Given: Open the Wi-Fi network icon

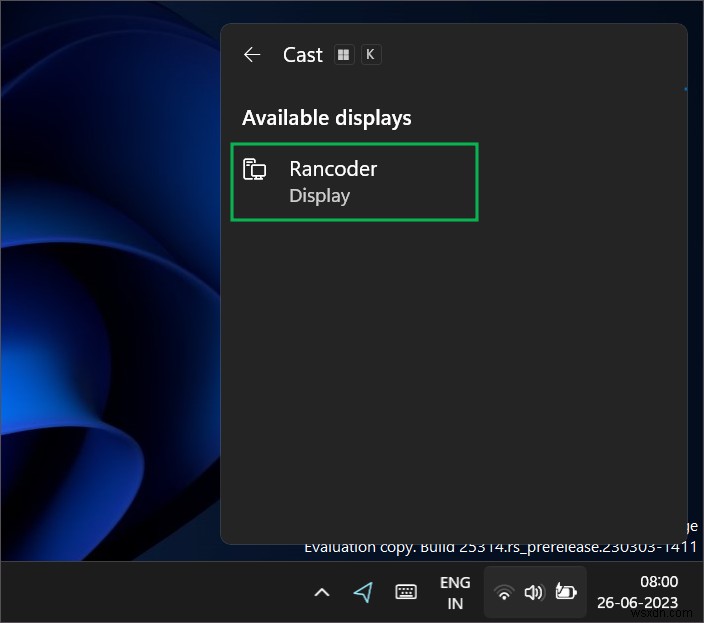Looking at the screenshot, I should 504,592.
